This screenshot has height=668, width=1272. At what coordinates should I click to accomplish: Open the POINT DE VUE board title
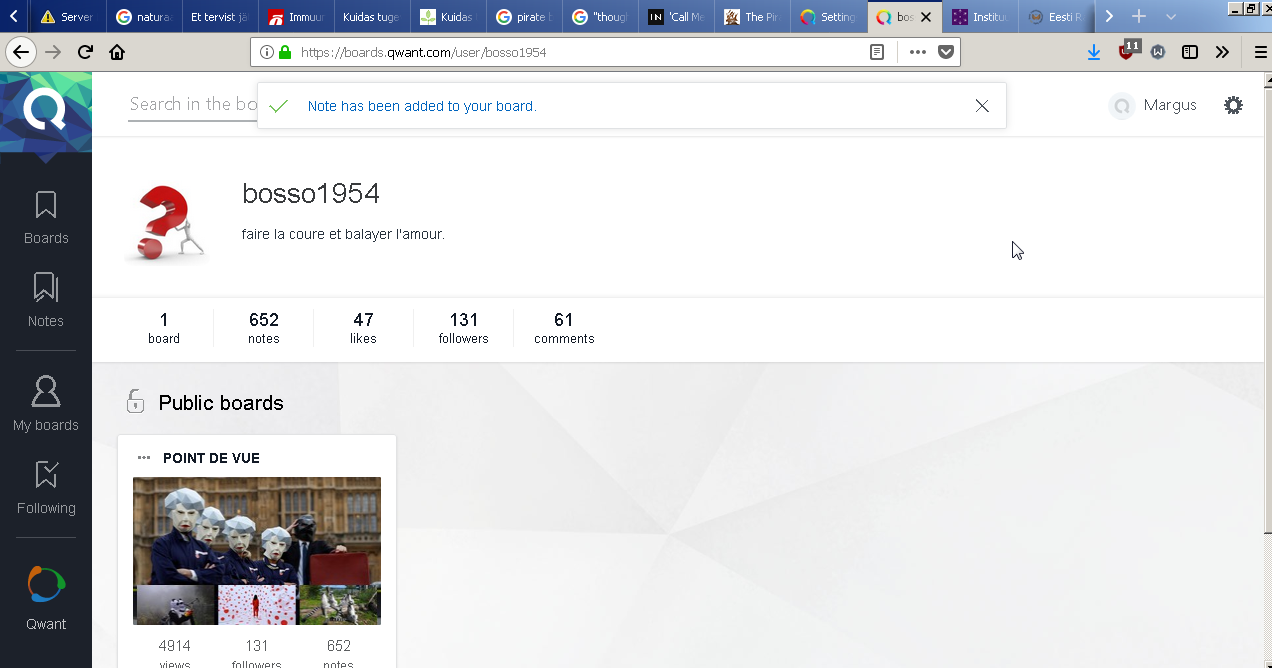211,458
